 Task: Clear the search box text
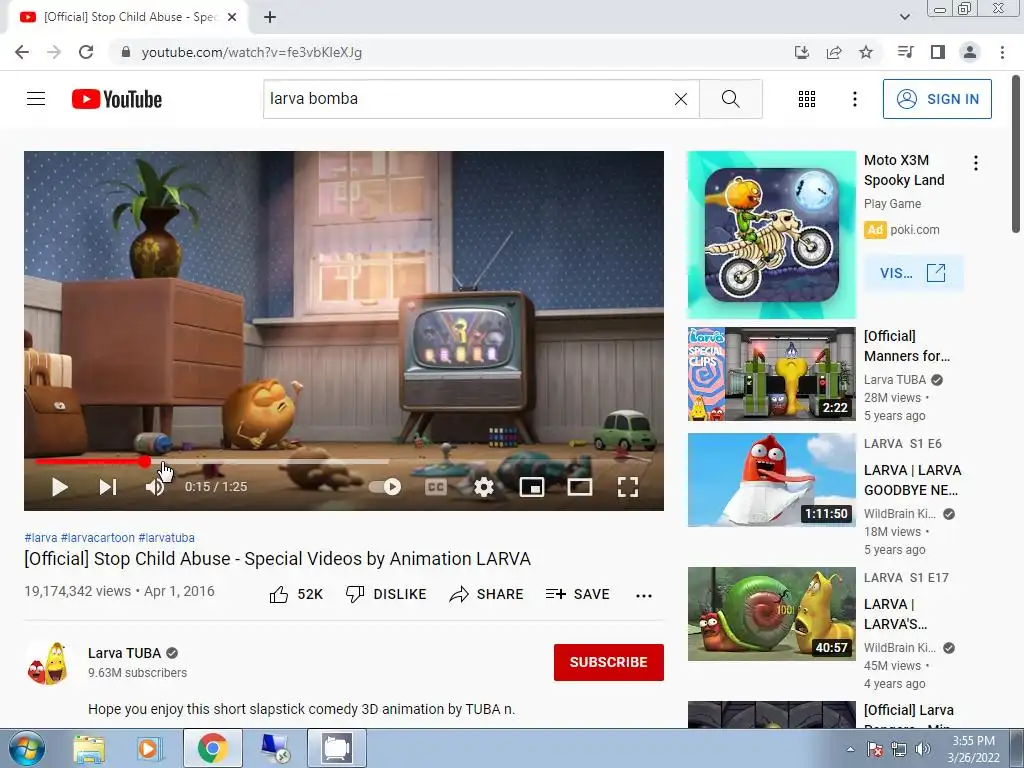click(x=680, y=99)
